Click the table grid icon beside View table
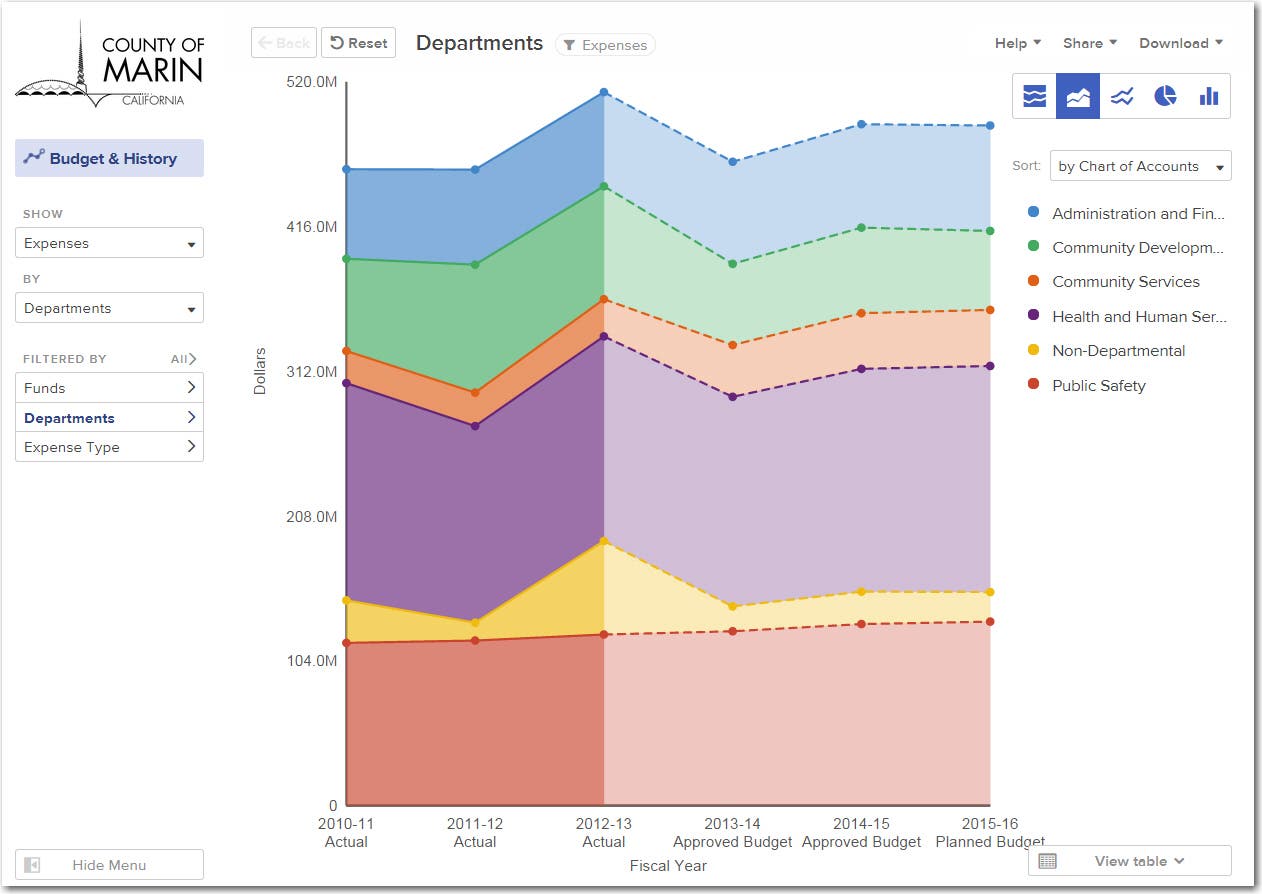This screenshot has width=1262, height=894. [x=1047, y=861]
